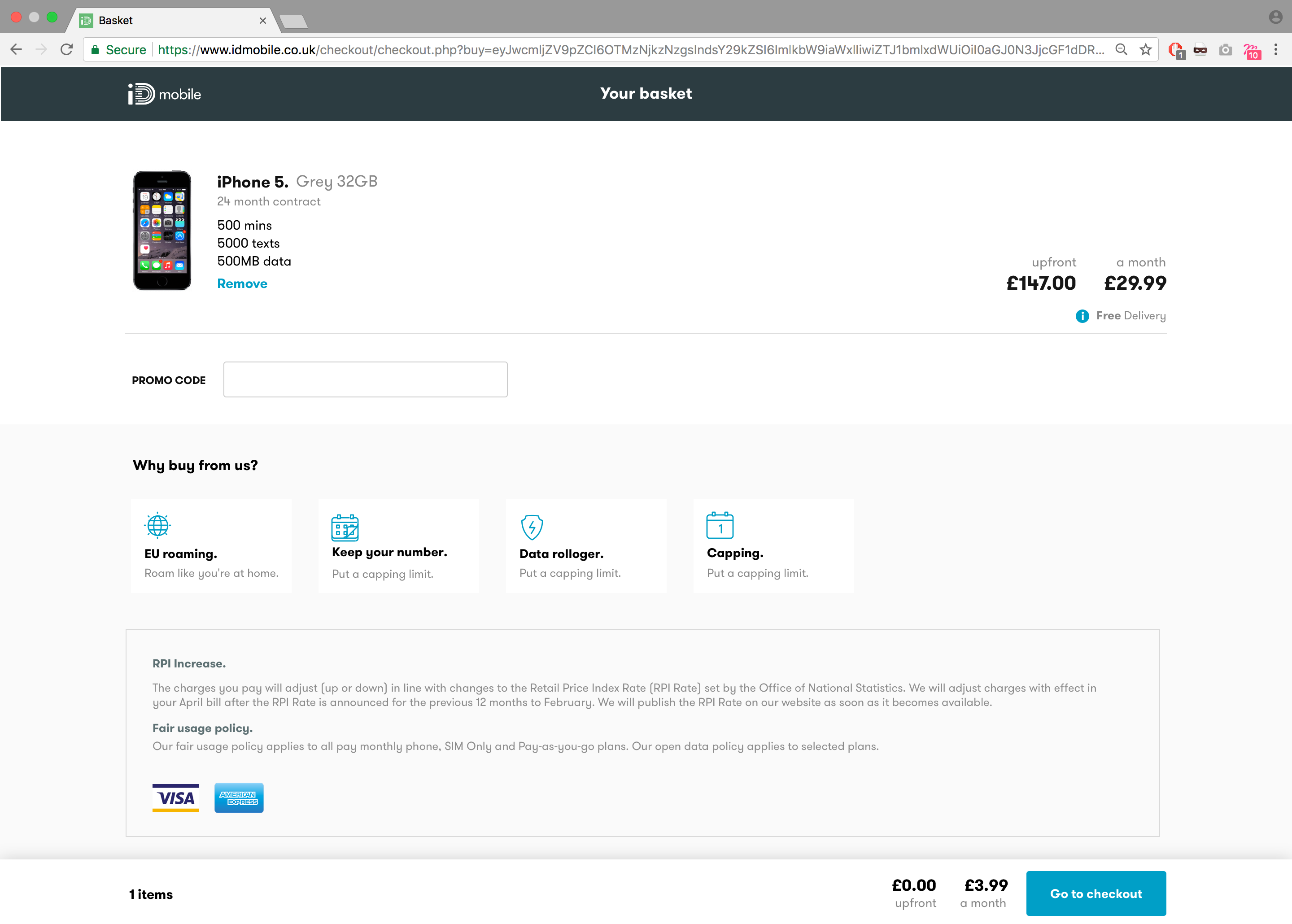Click the iD mobile logo
1292x924 pixels.
[164, 94]
